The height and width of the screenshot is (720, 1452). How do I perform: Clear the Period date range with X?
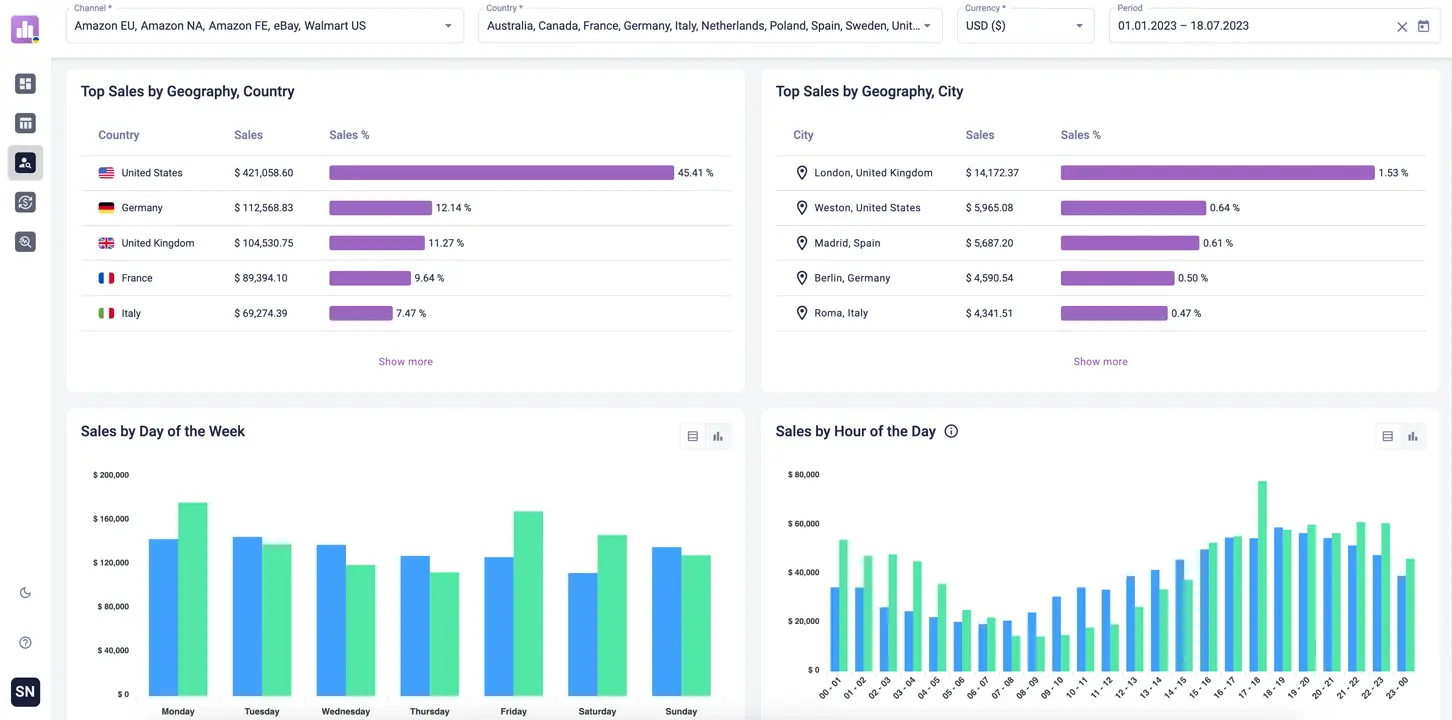1401,27
